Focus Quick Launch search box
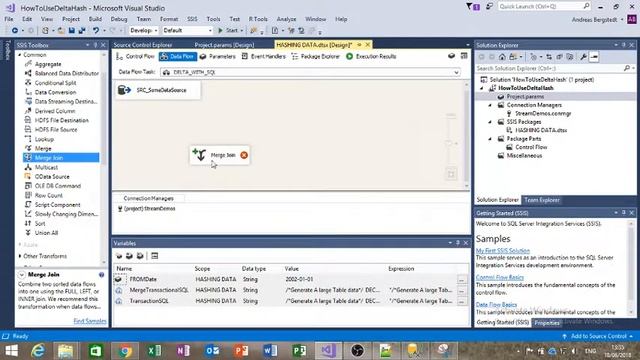The width and height of the screenshot is (640, 360). coord(544,7)
